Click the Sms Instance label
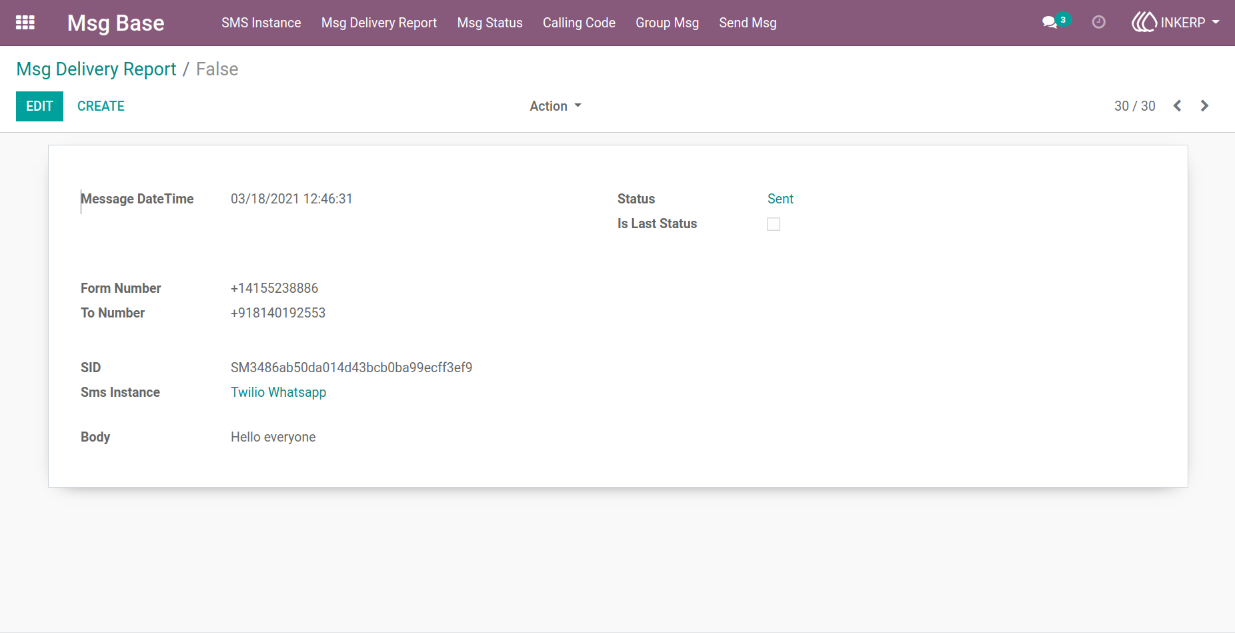The image size is (1235, 633). tap(120, 392)
